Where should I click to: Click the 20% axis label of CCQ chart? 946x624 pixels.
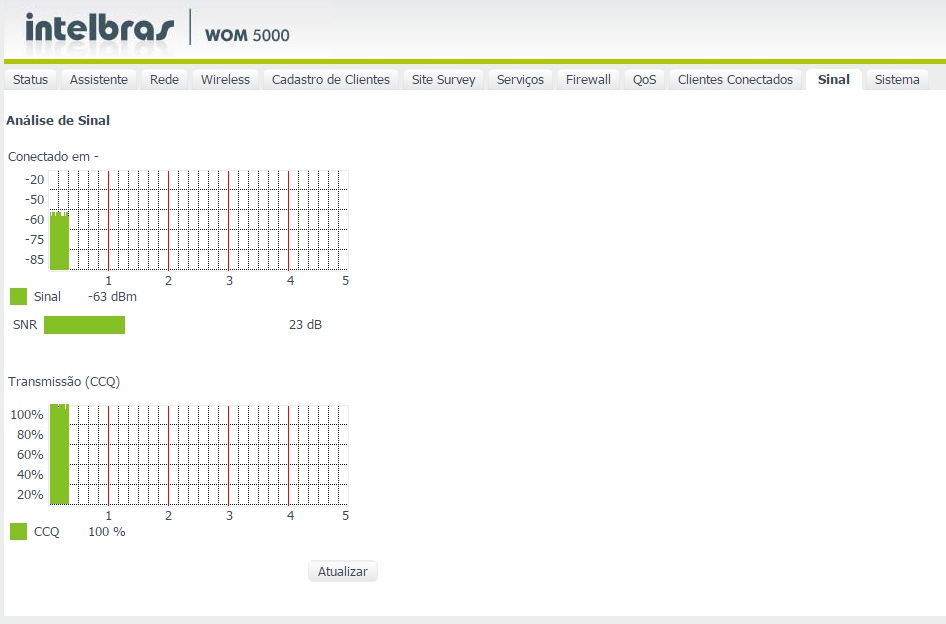(30, 495)
